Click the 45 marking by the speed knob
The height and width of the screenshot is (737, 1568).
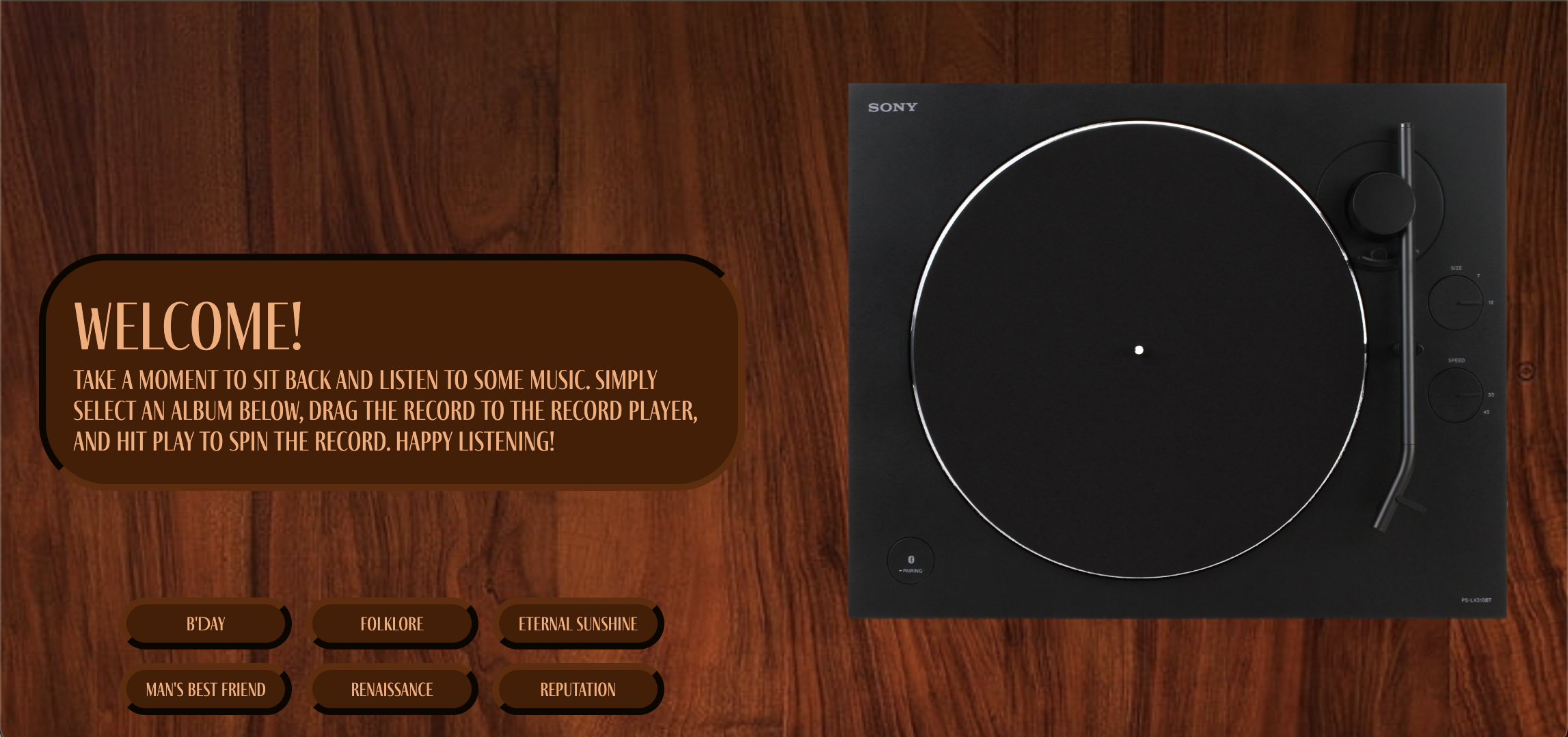(1486, 412)
